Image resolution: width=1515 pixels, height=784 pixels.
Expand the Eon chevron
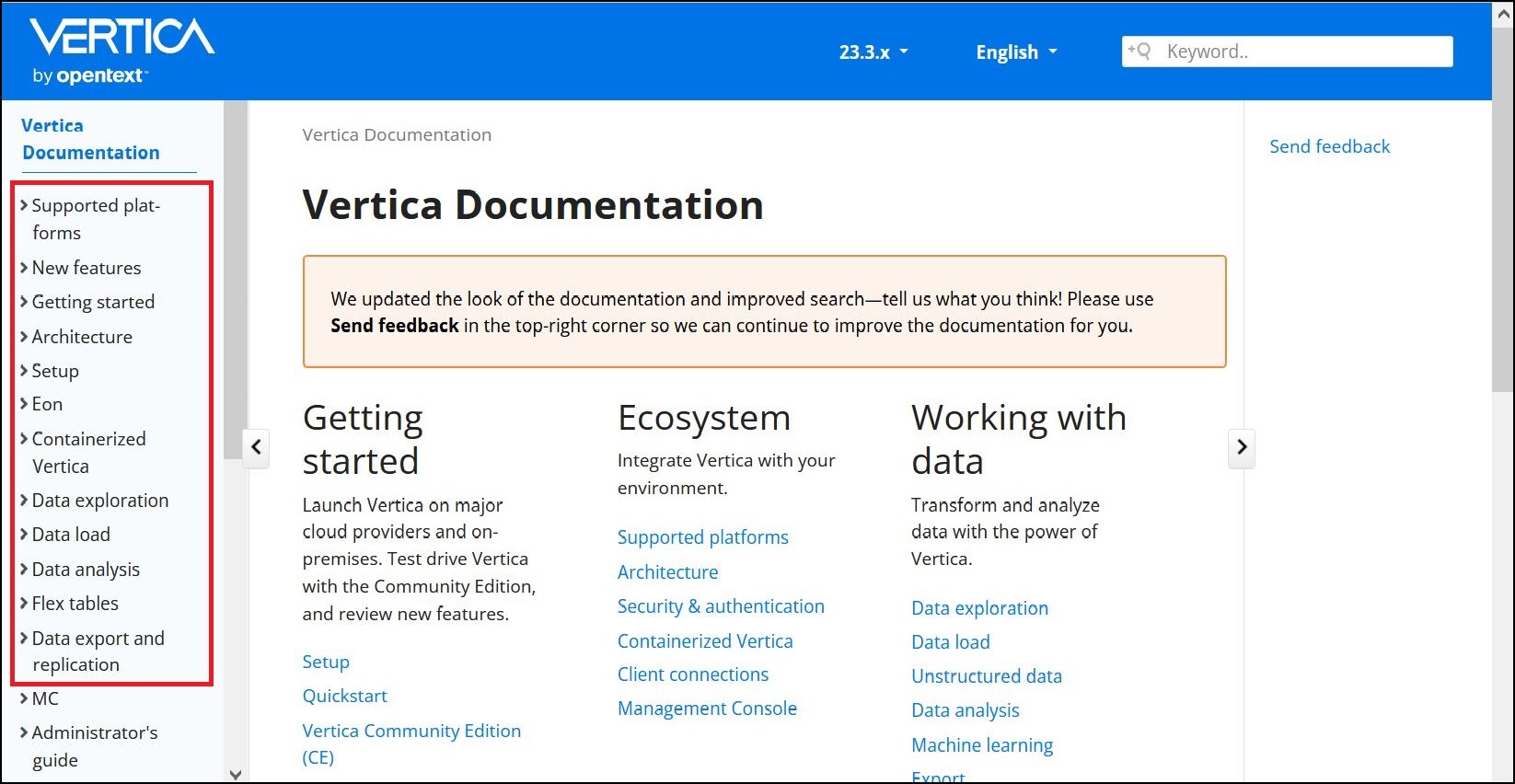[x=24, y=404]
